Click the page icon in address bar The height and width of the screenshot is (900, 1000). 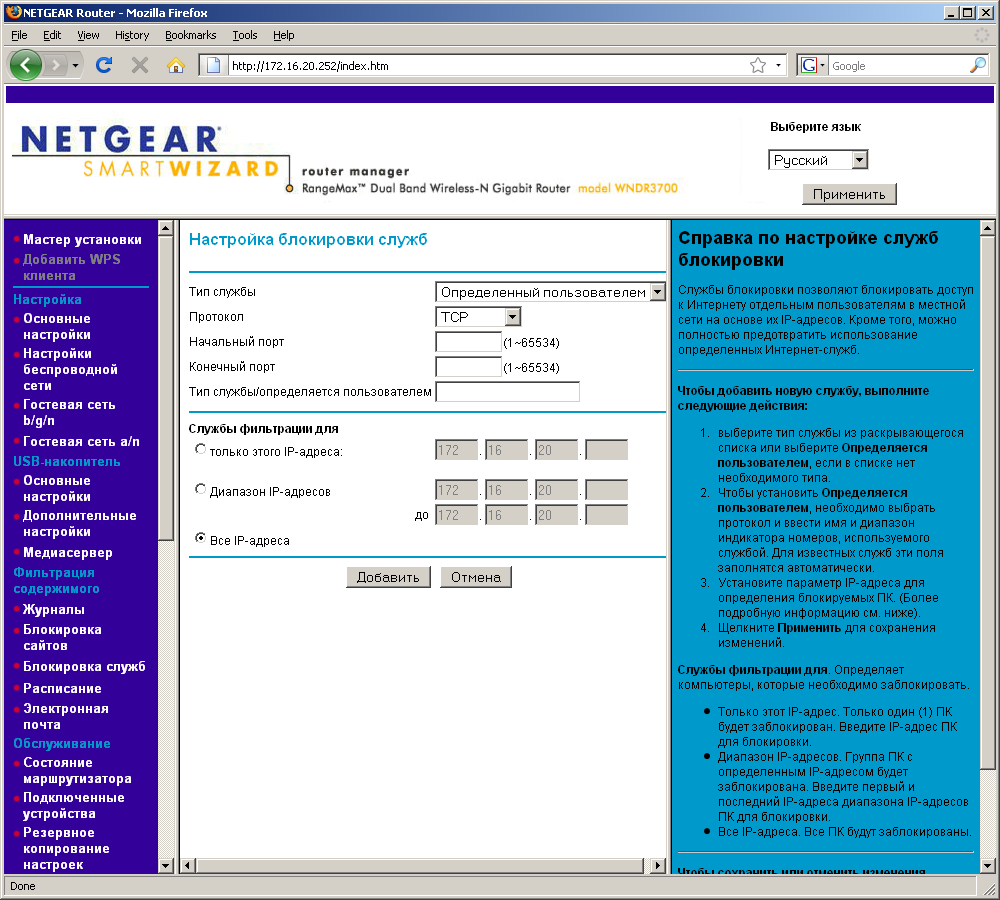coord(214,65)
